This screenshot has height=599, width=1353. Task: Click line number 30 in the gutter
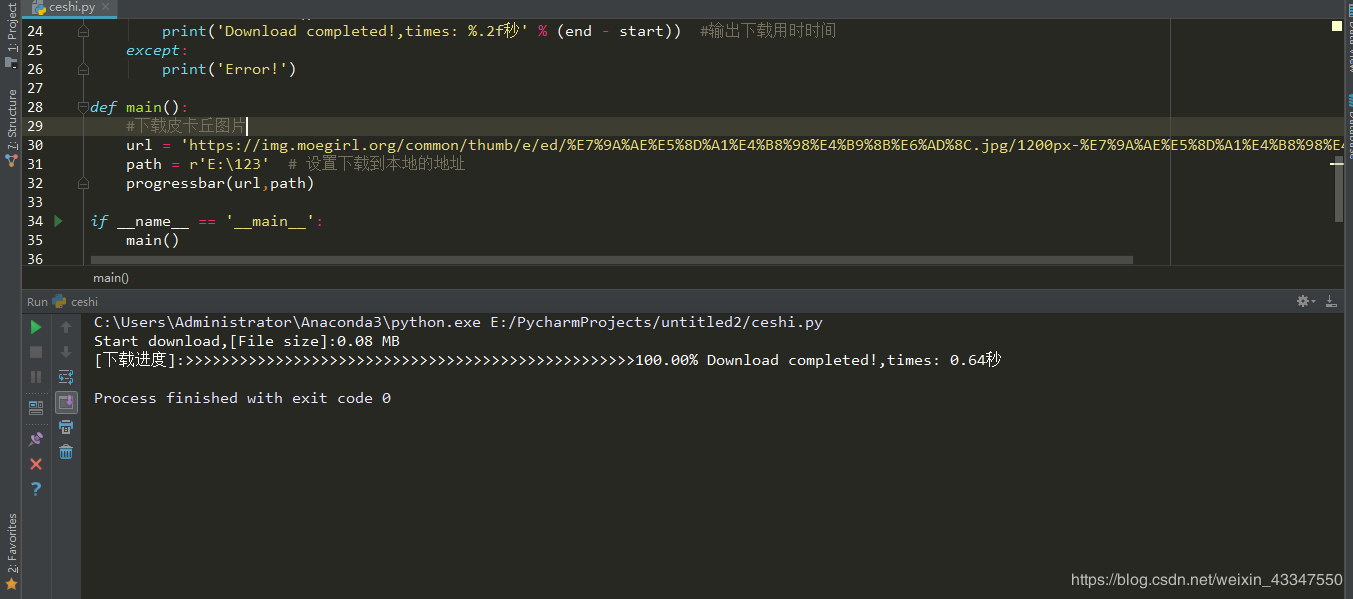click(35, 145)
